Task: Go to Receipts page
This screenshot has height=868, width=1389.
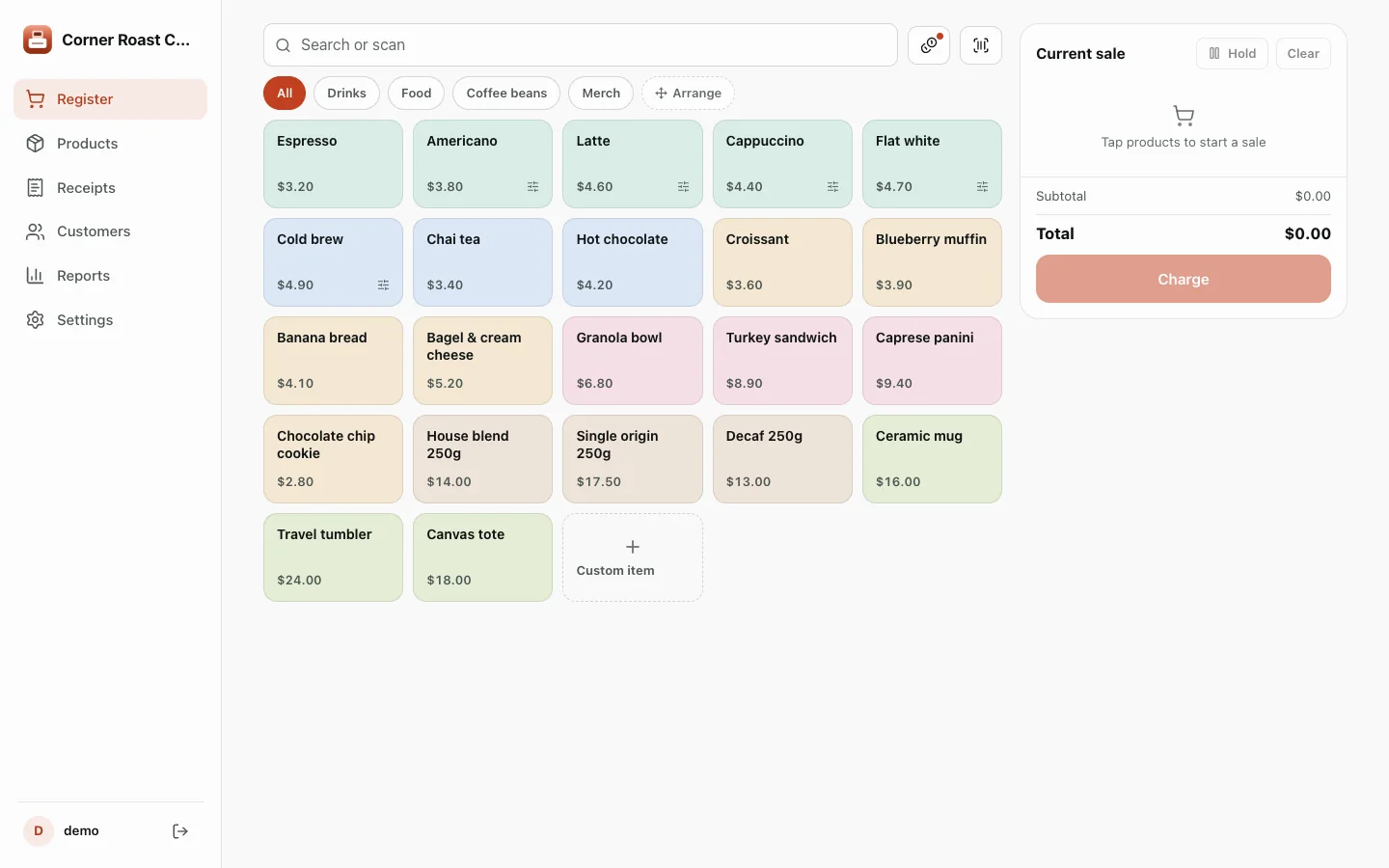Action: pyautogui.click(x=110, y=188)
